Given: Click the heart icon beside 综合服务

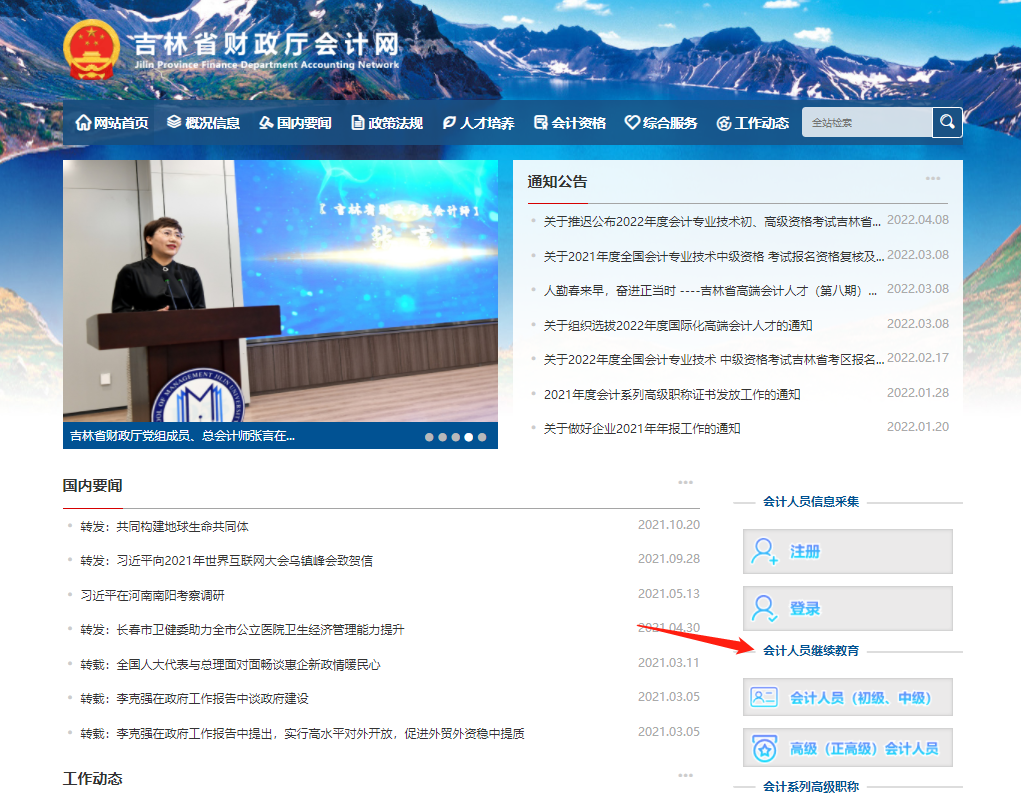Looking at the screenshot, I should (630, 122).
